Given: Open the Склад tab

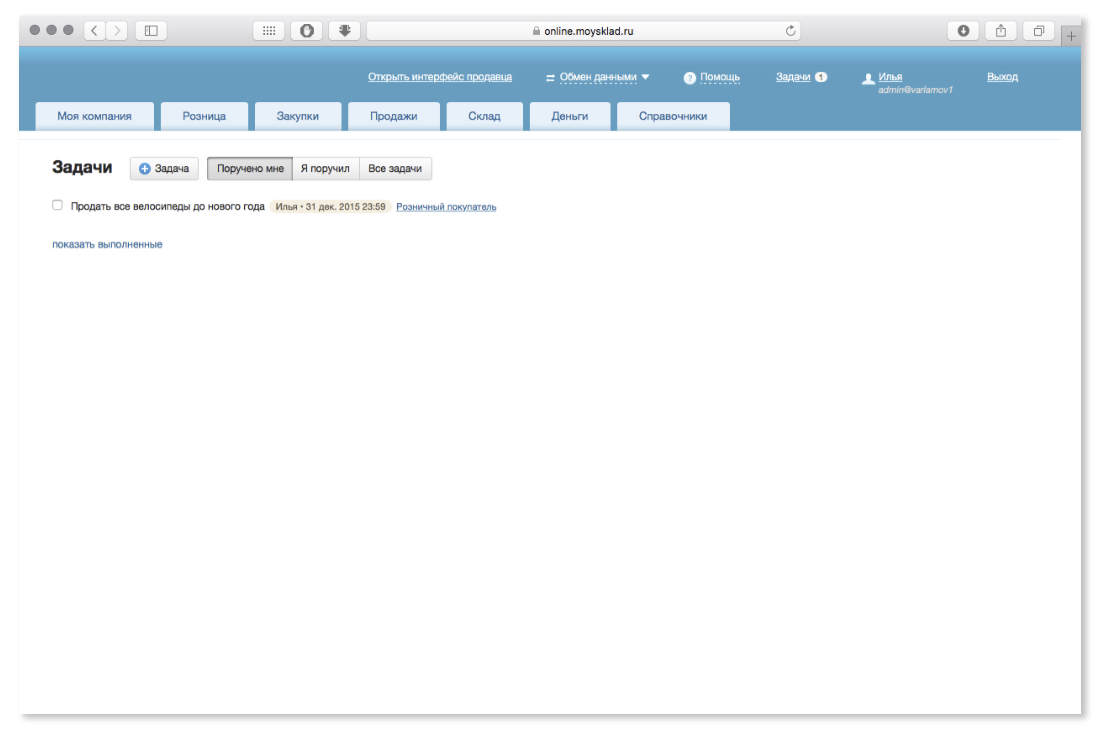Looking at the screenshot, I should (484, 116).
